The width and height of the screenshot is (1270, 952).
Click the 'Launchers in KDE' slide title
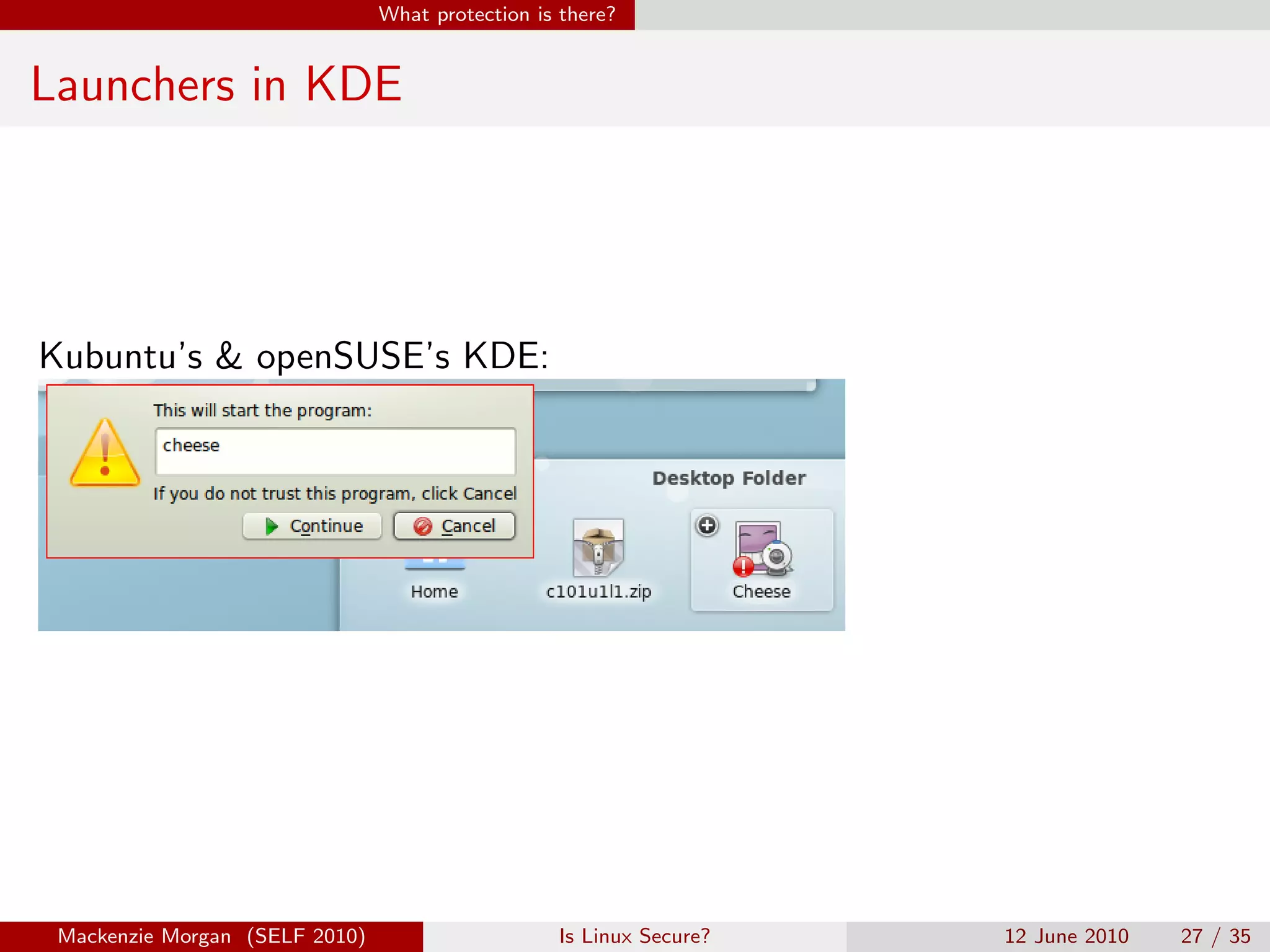[216, 84]
